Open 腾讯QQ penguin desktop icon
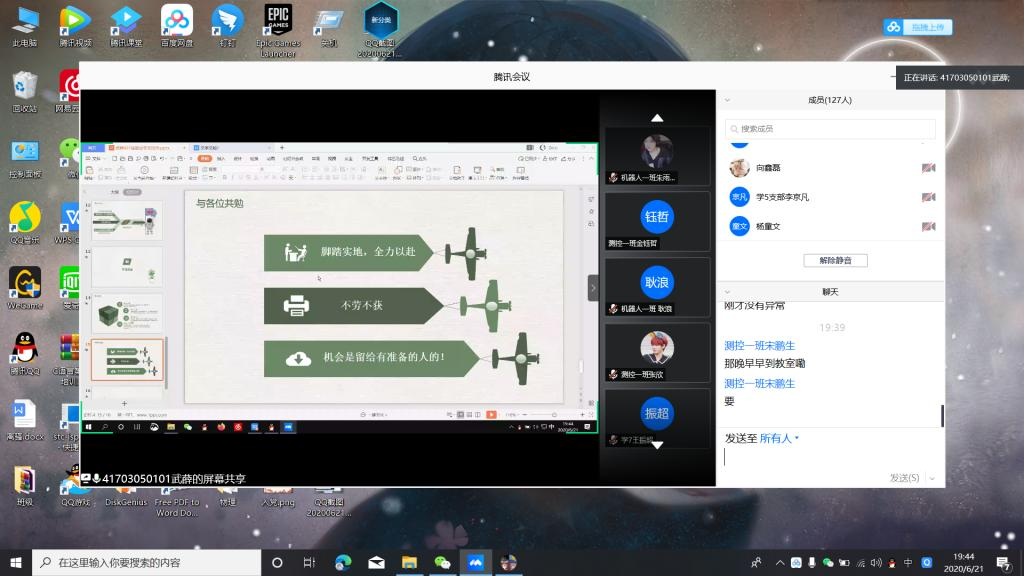Screen dimensions: 1024x576 [25, 352]
